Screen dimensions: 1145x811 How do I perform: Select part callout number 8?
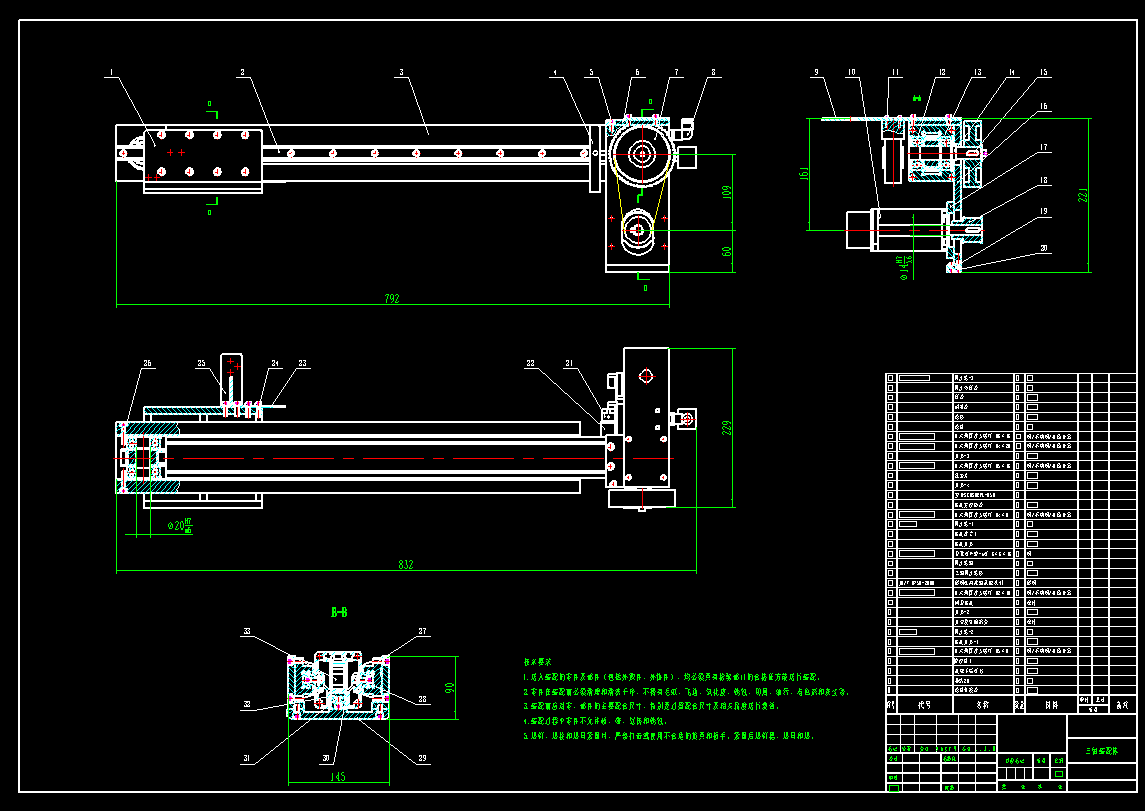coord(713,72)
